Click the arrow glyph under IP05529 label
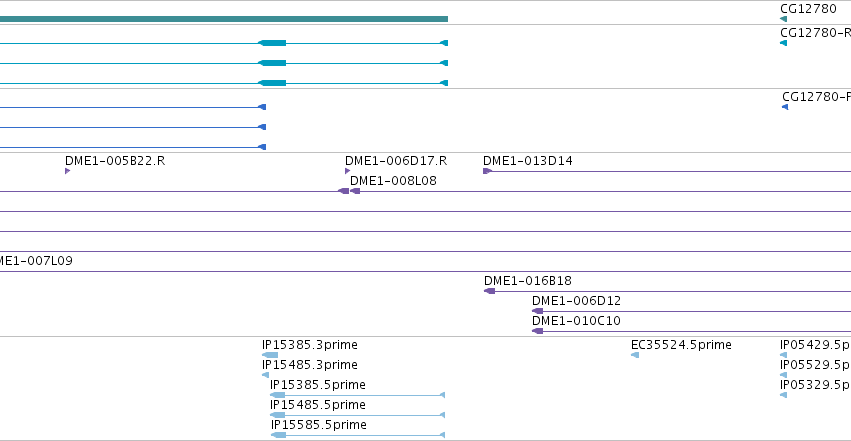The image size is (851, 441). (x=783, y=375)
